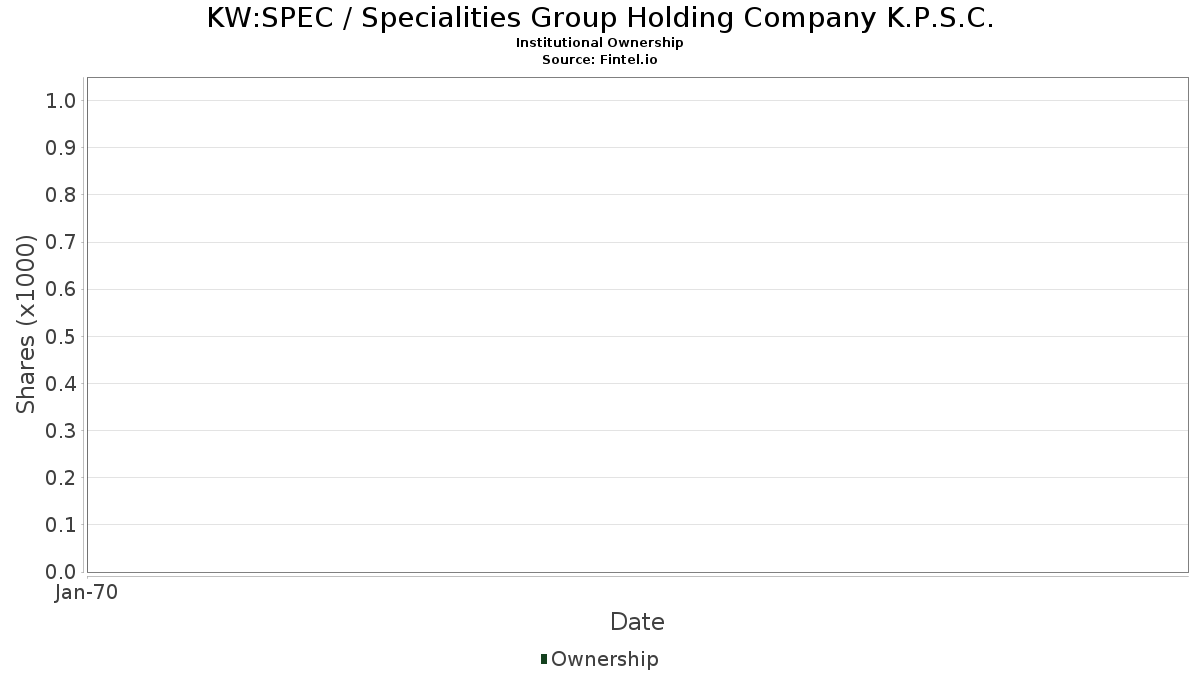
Task: Select the Institutional Ownership subtitle
Action: pos(600,43)
